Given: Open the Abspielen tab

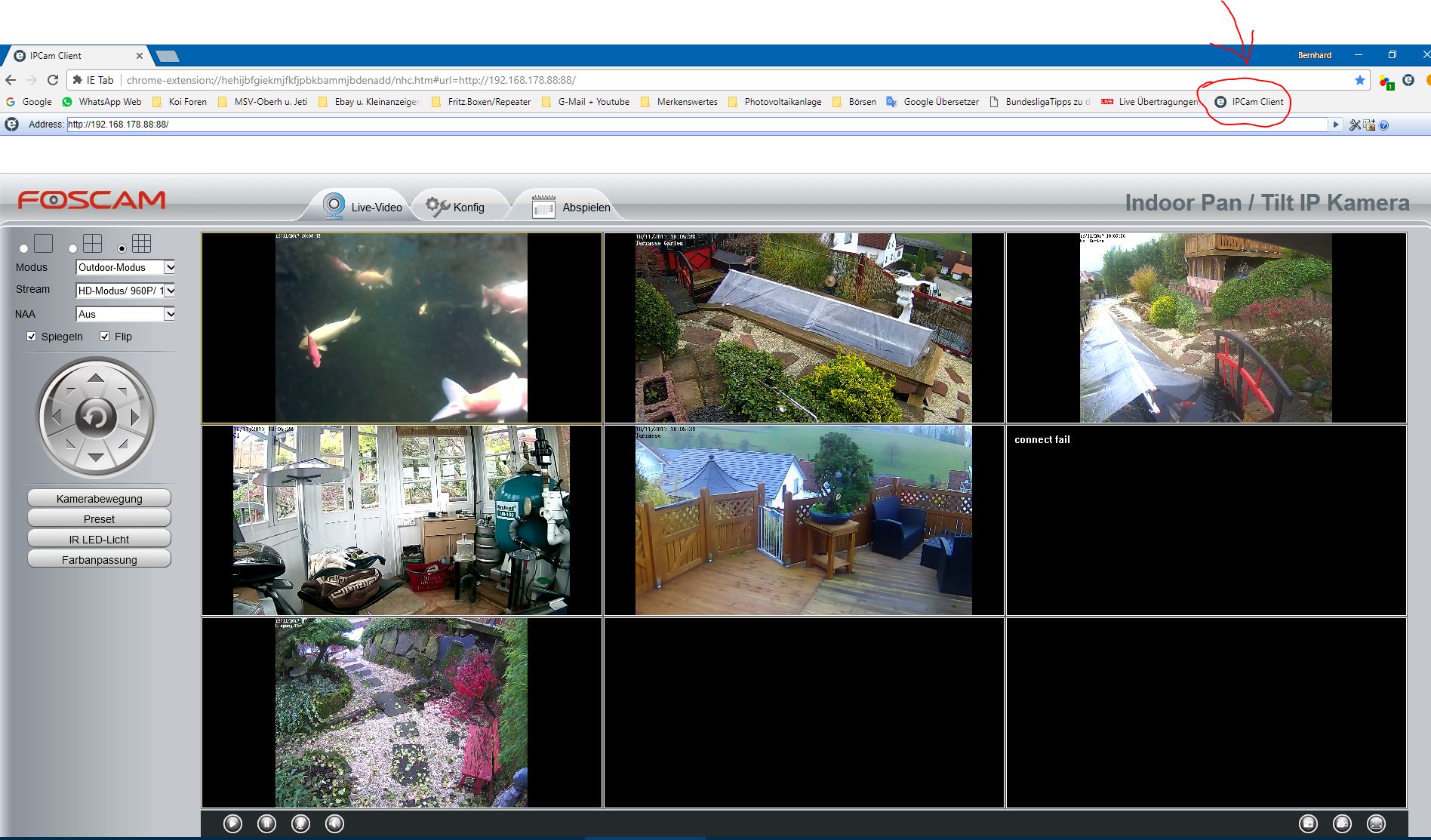Looking at the screenshot, I should [571, 207].
